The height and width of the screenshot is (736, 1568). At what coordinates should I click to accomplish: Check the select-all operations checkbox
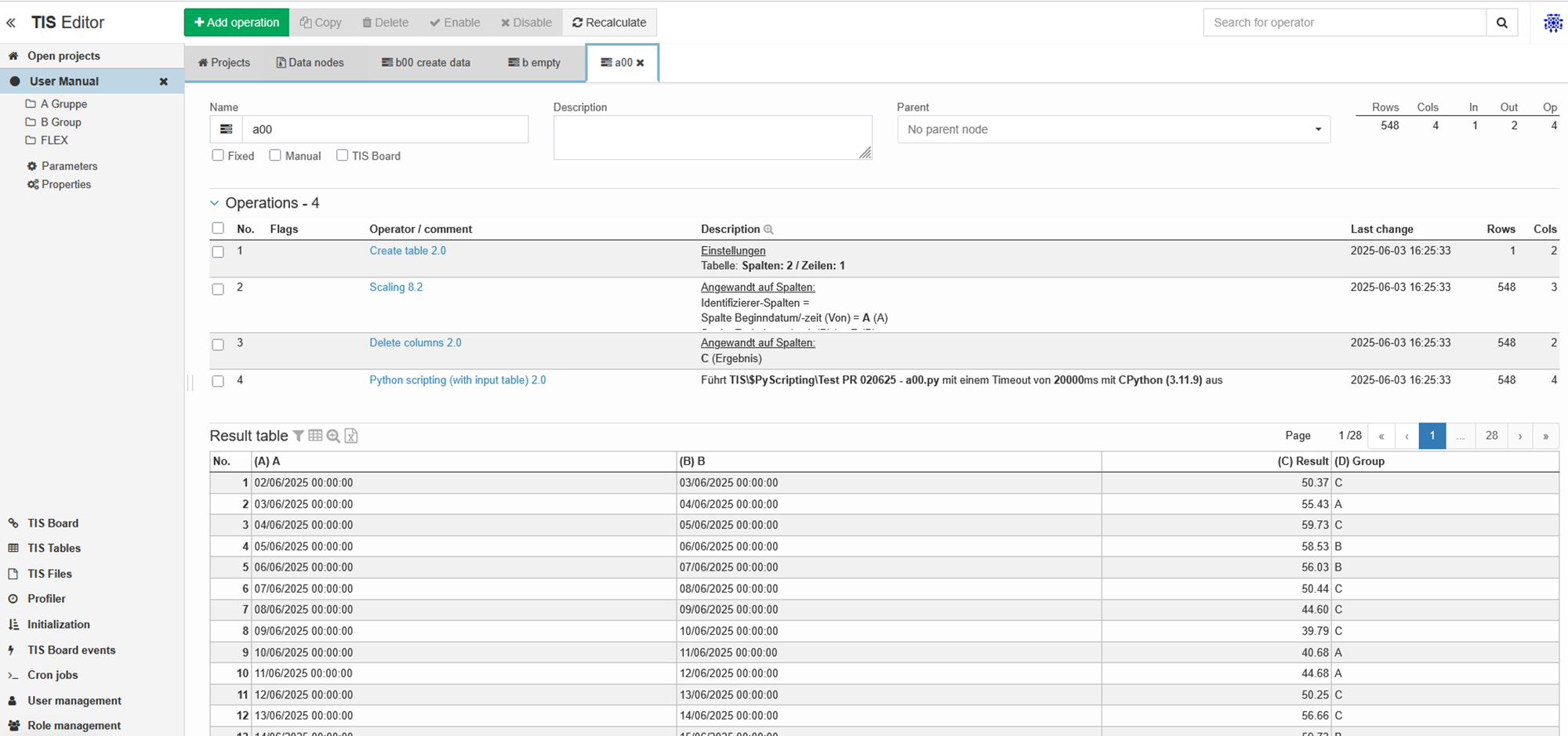coord(218,228)
